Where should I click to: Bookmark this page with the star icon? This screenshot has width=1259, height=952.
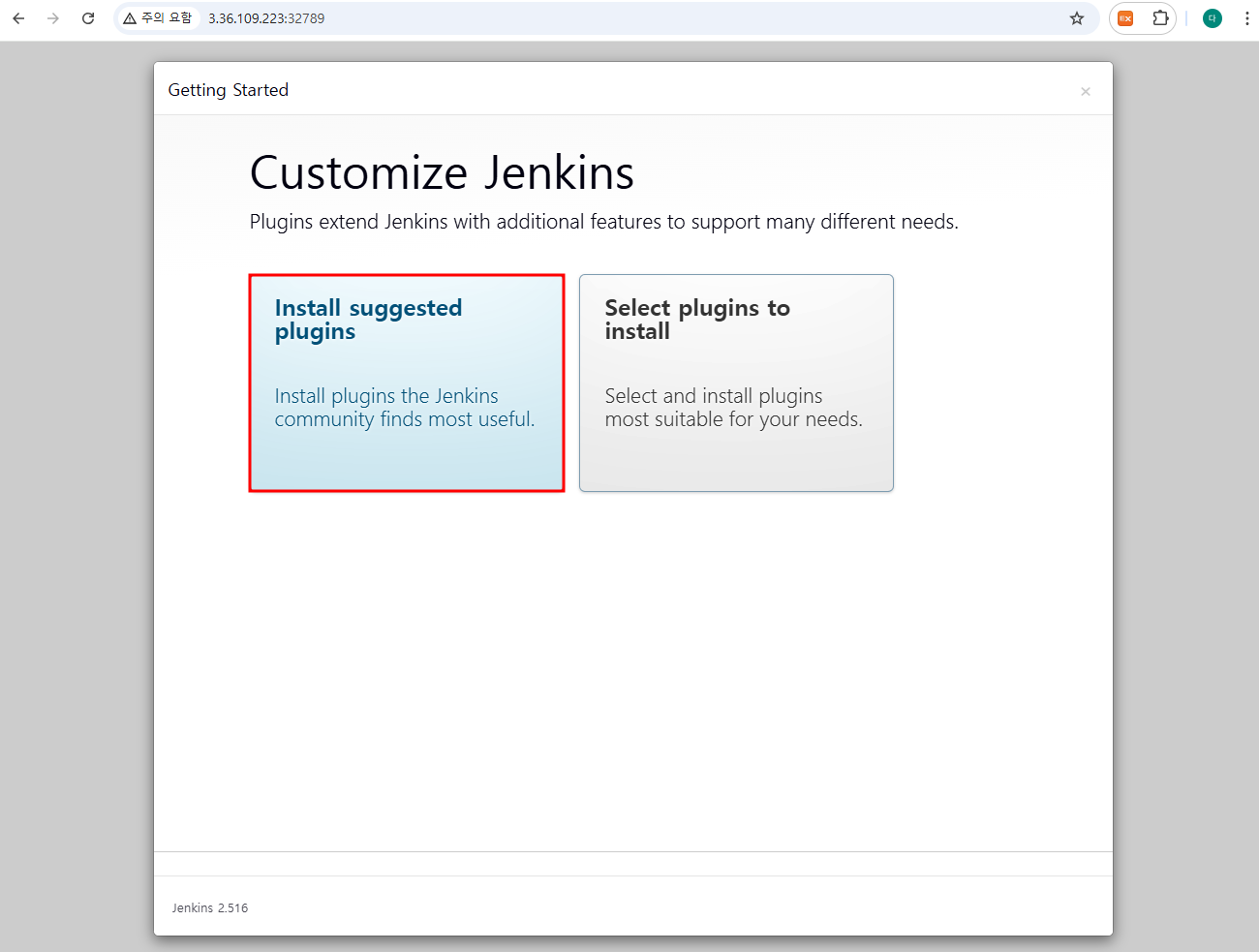(x=1077, y=18)
